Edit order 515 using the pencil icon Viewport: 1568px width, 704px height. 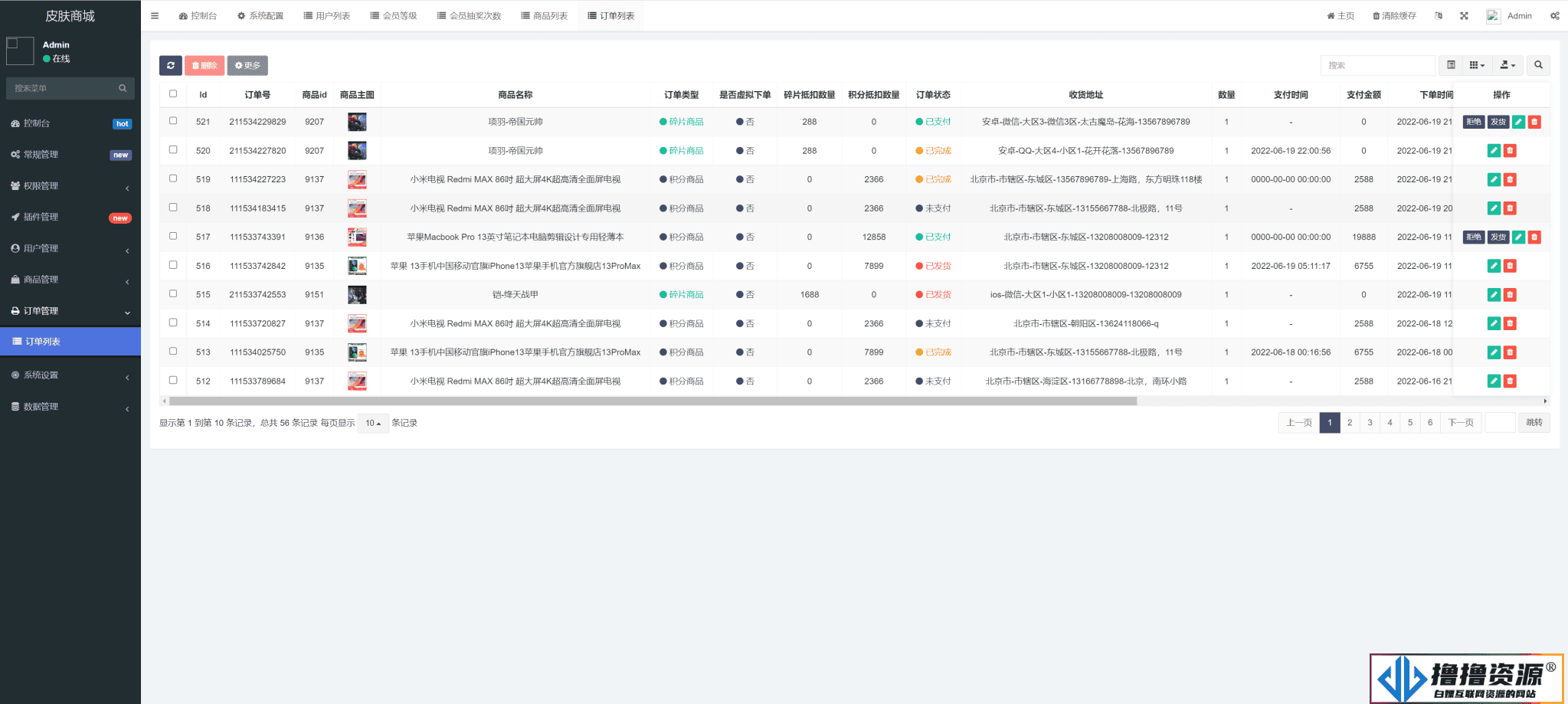(x=1494, y=295)
